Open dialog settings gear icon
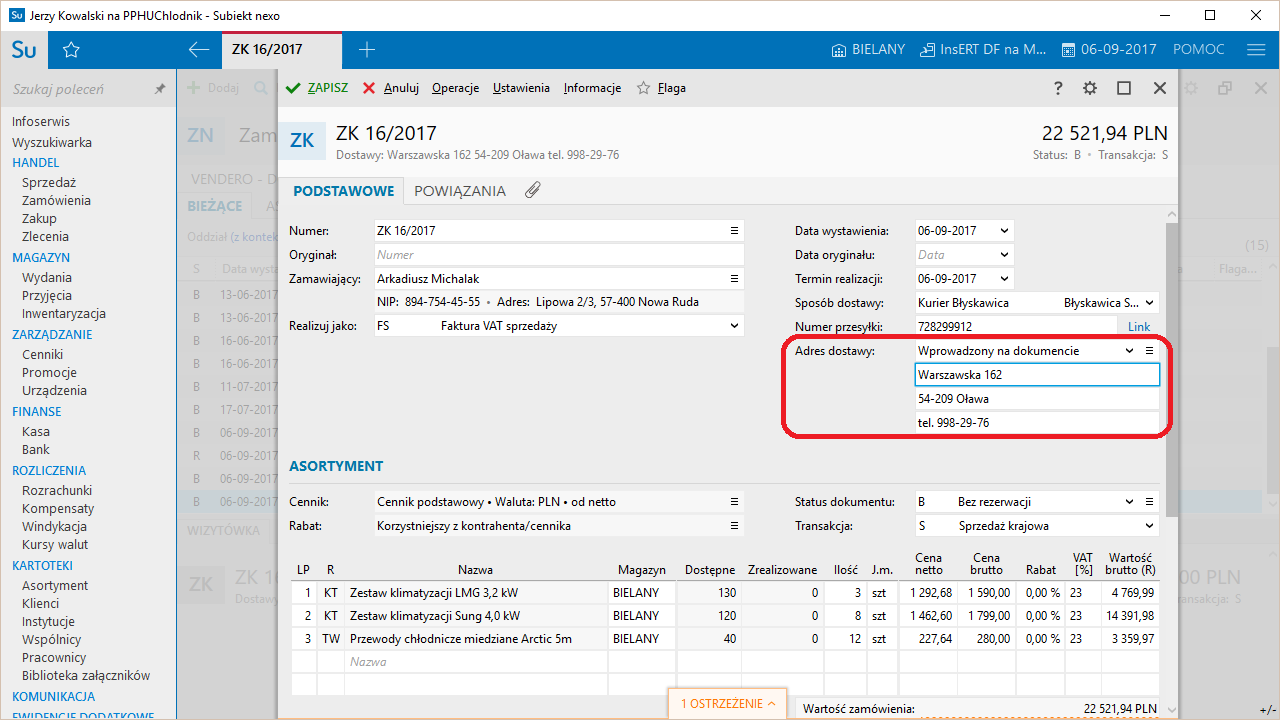Image resolution: width=1280 pixels, height=720 pixels. 1090,88
